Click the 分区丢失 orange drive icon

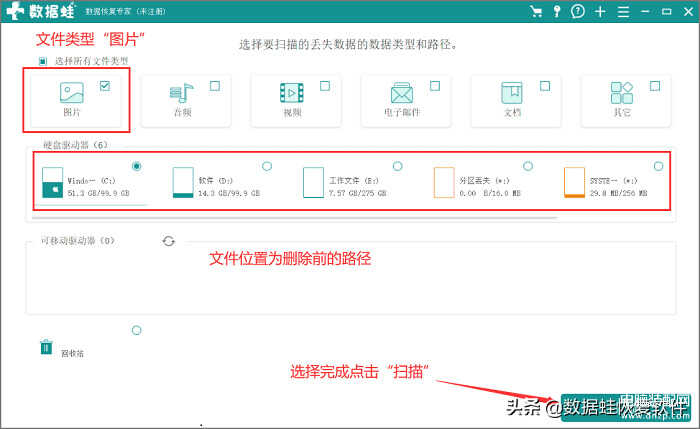(x=444, y=183)
